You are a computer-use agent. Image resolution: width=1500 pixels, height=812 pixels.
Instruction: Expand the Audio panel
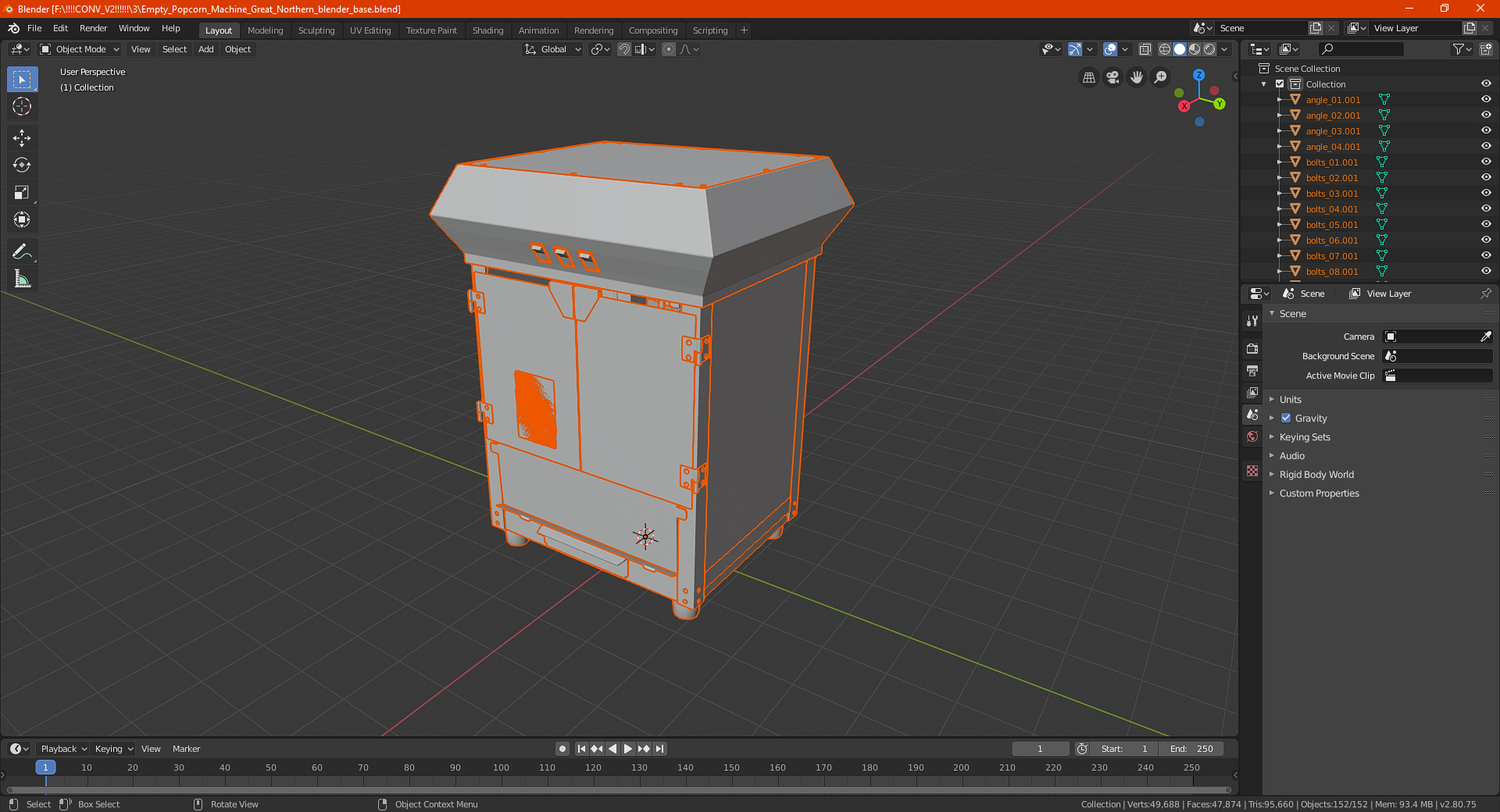coord(1291,455)
